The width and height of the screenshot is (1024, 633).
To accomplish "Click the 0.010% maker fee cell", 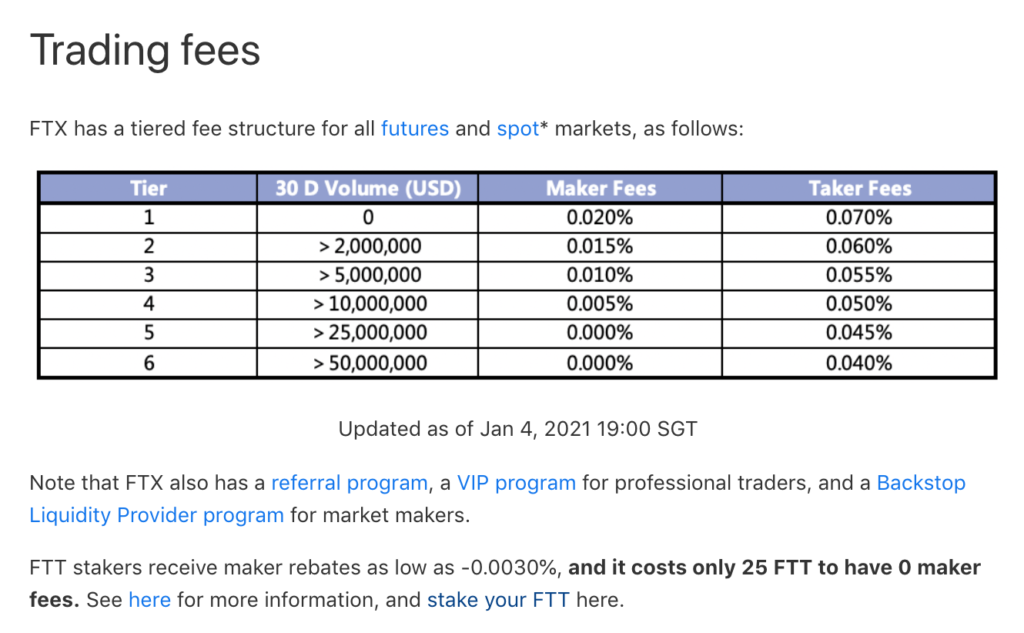I will [600, 275].
